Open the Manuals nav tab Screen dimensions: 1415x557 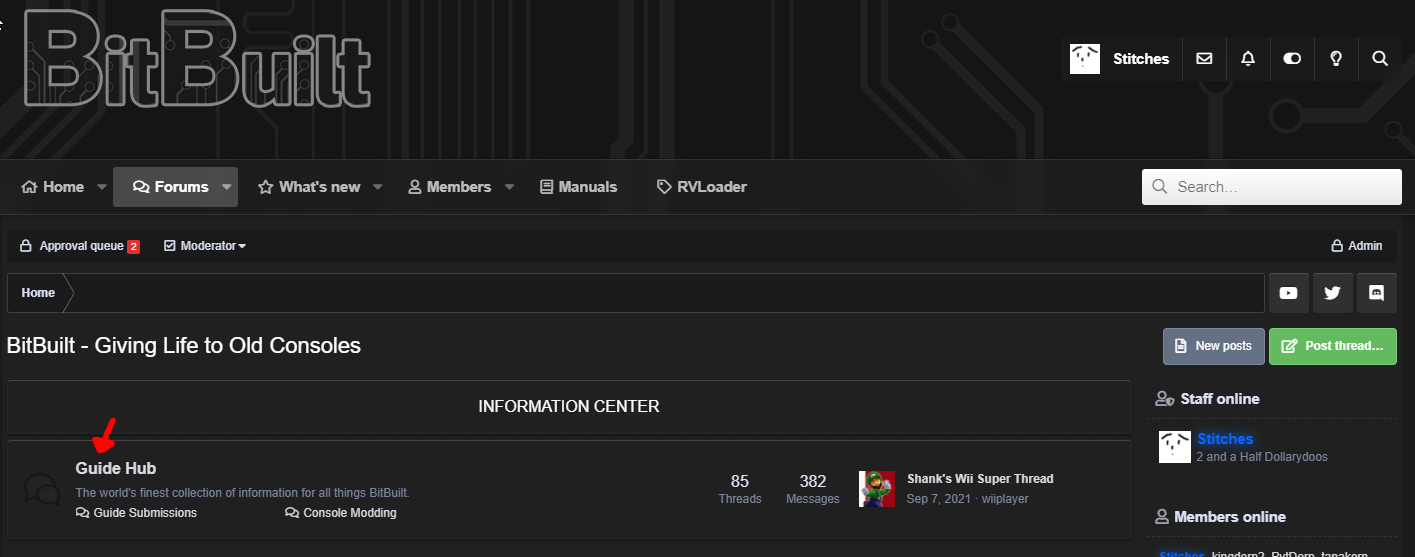click(578, 187)
